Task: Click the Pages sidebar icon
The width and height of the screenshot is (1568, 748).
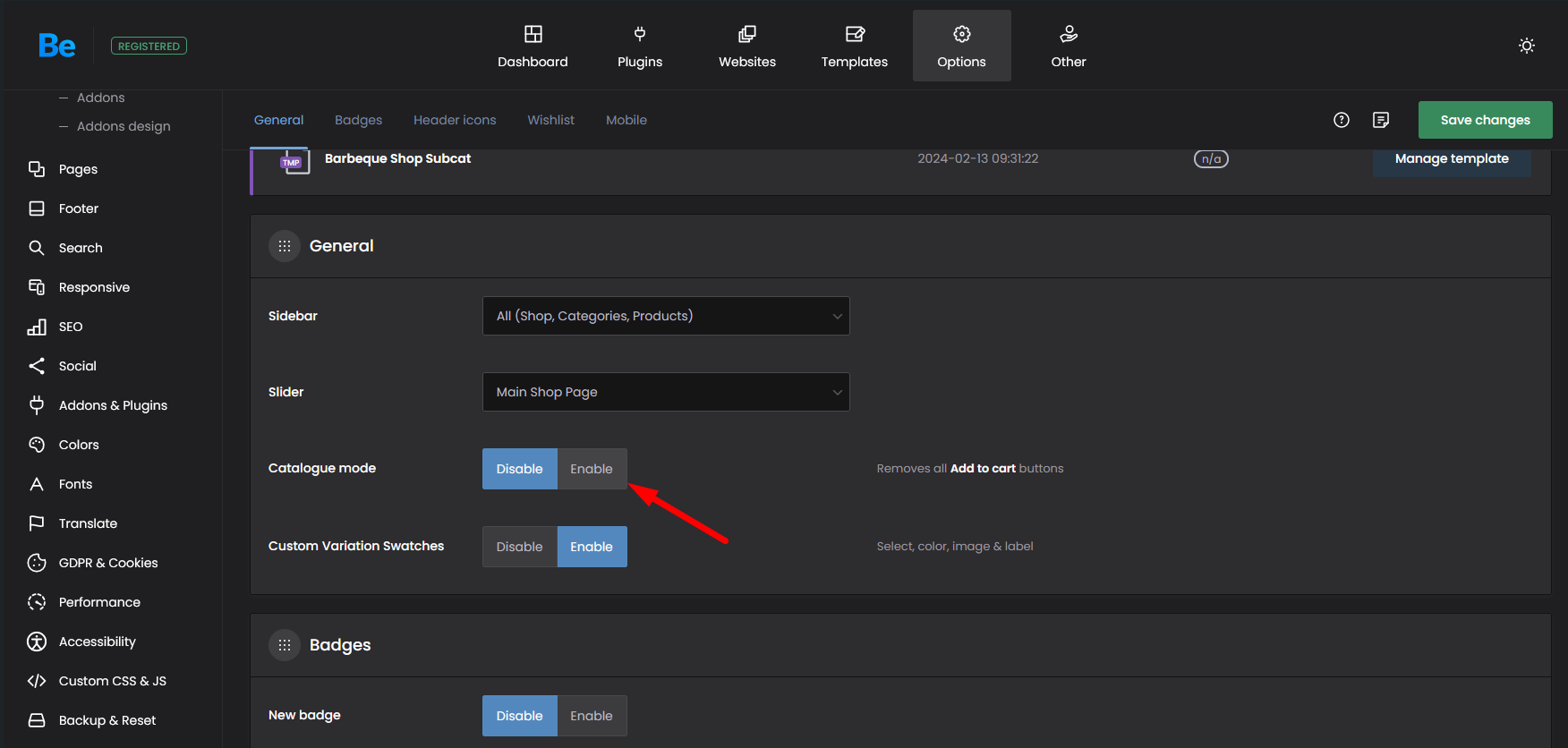Action: tap(37, 169)
